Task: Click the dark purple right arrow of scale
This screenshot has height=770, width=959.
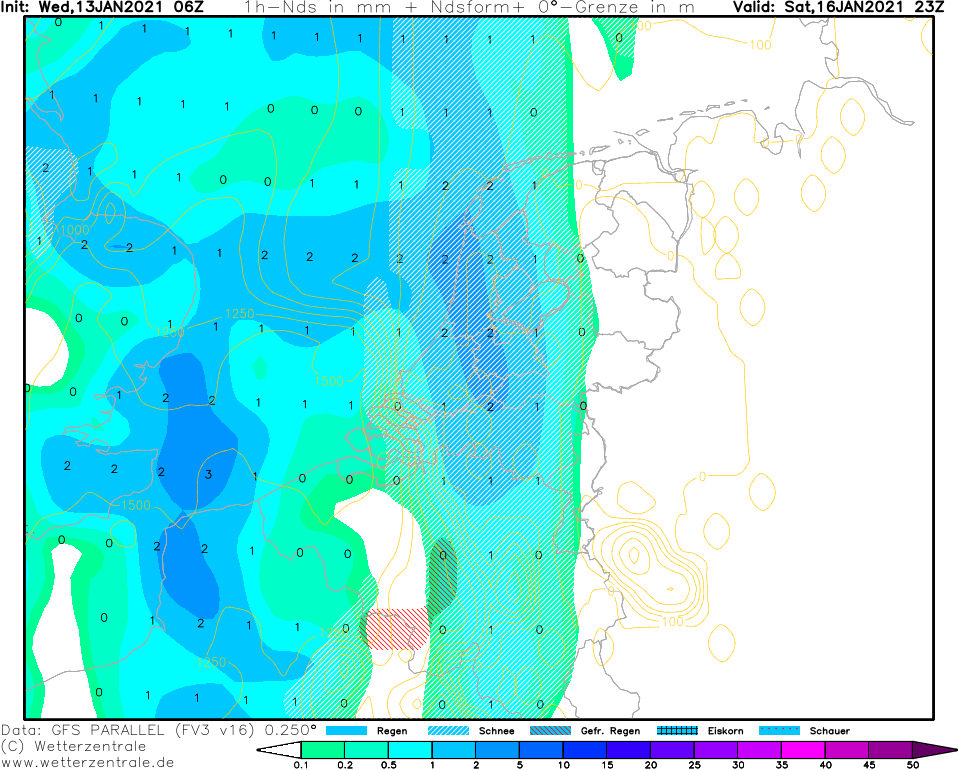Action: point(935,750)
